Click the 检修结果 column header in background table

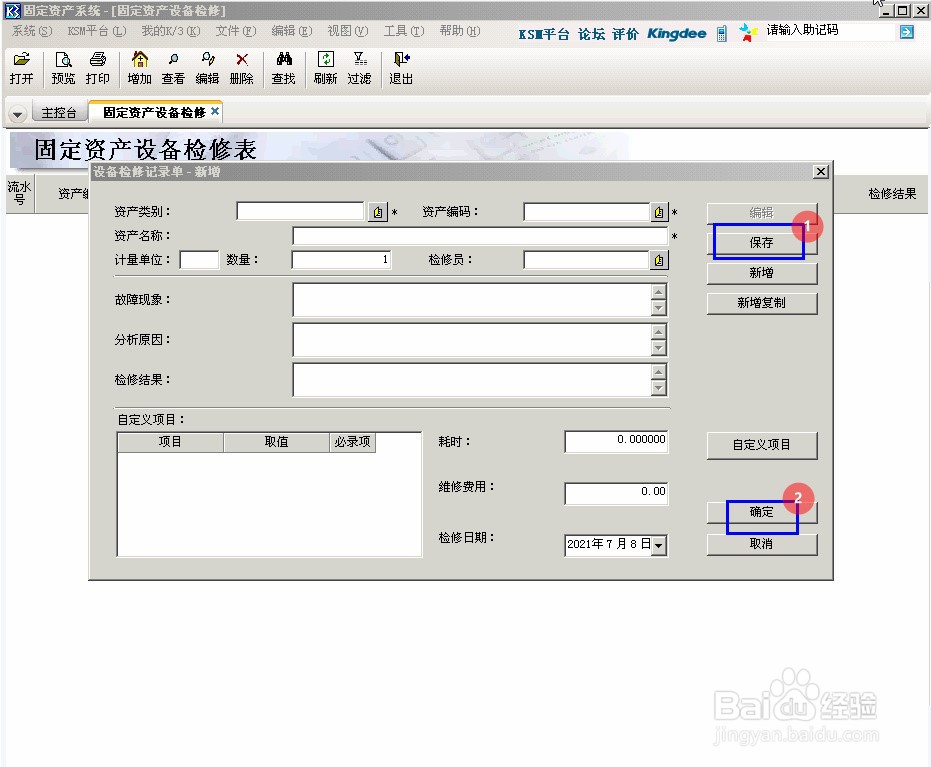point(892,194)
